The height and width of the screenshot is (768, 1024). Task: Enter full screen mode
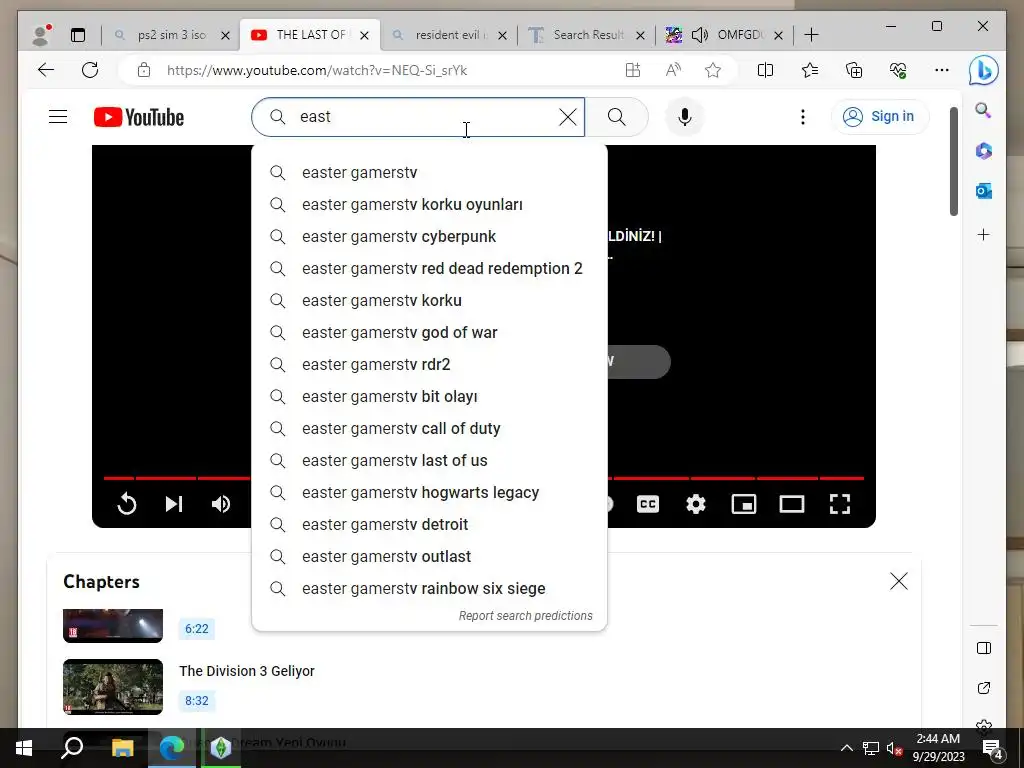pos(840,504)
